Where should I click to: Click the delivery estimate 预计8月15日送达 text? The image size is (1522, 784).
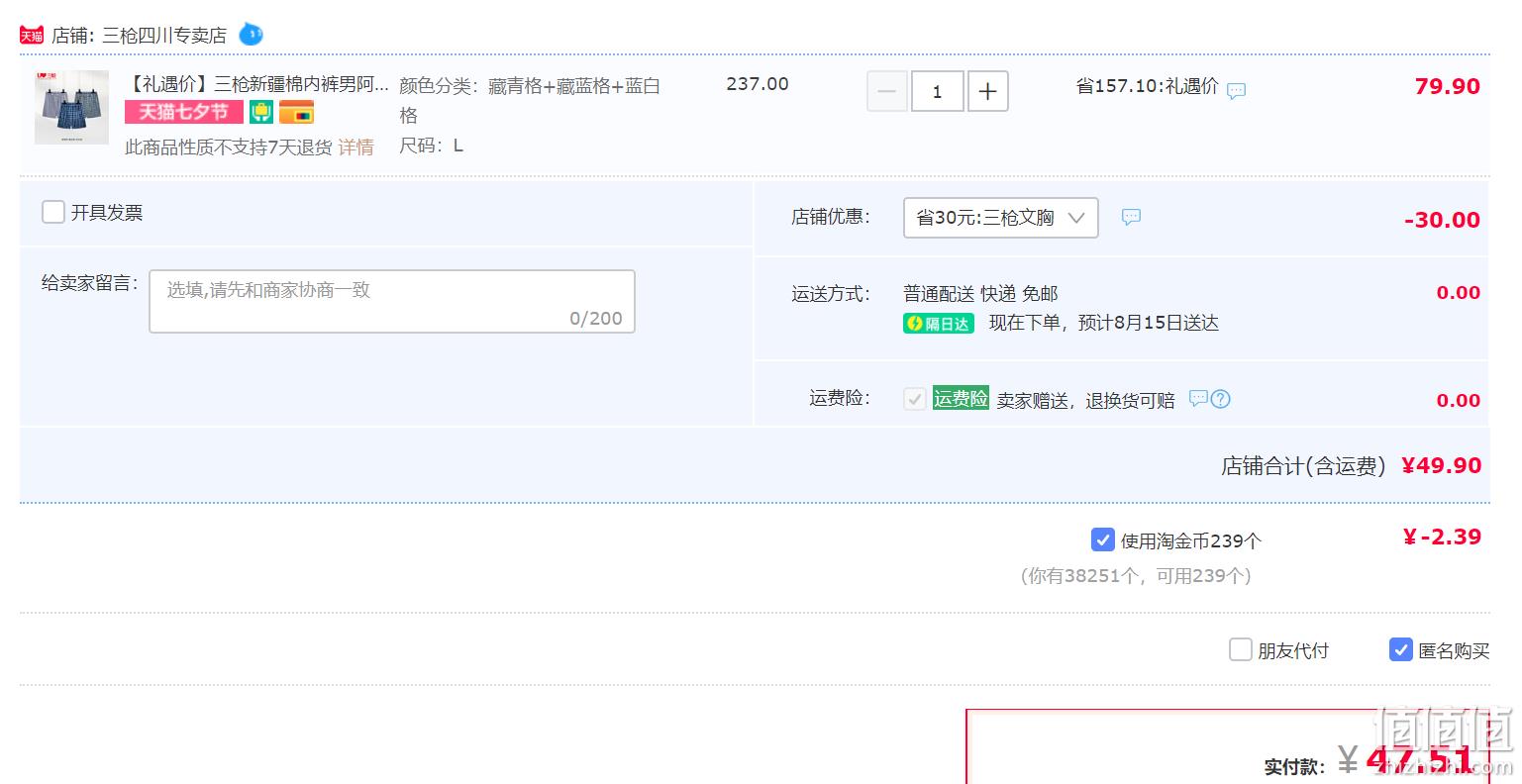[1148, 323]
